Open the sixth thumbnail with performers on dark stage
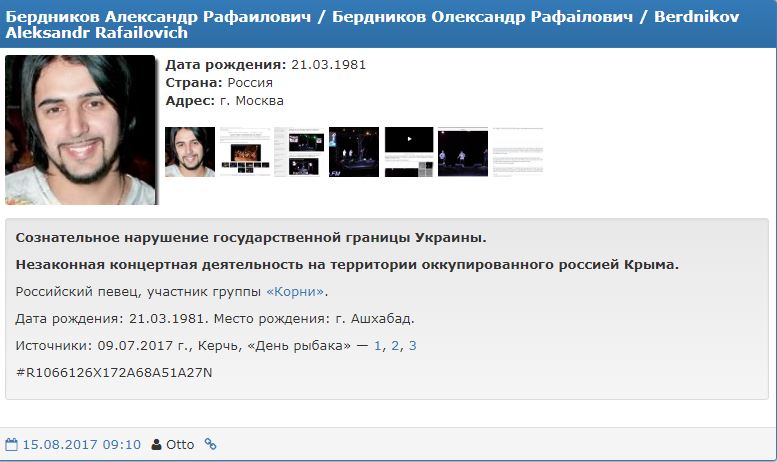Image resolution: width=777 pixels, height=462 pixels. pyautogui.click(x=463, y=152)
